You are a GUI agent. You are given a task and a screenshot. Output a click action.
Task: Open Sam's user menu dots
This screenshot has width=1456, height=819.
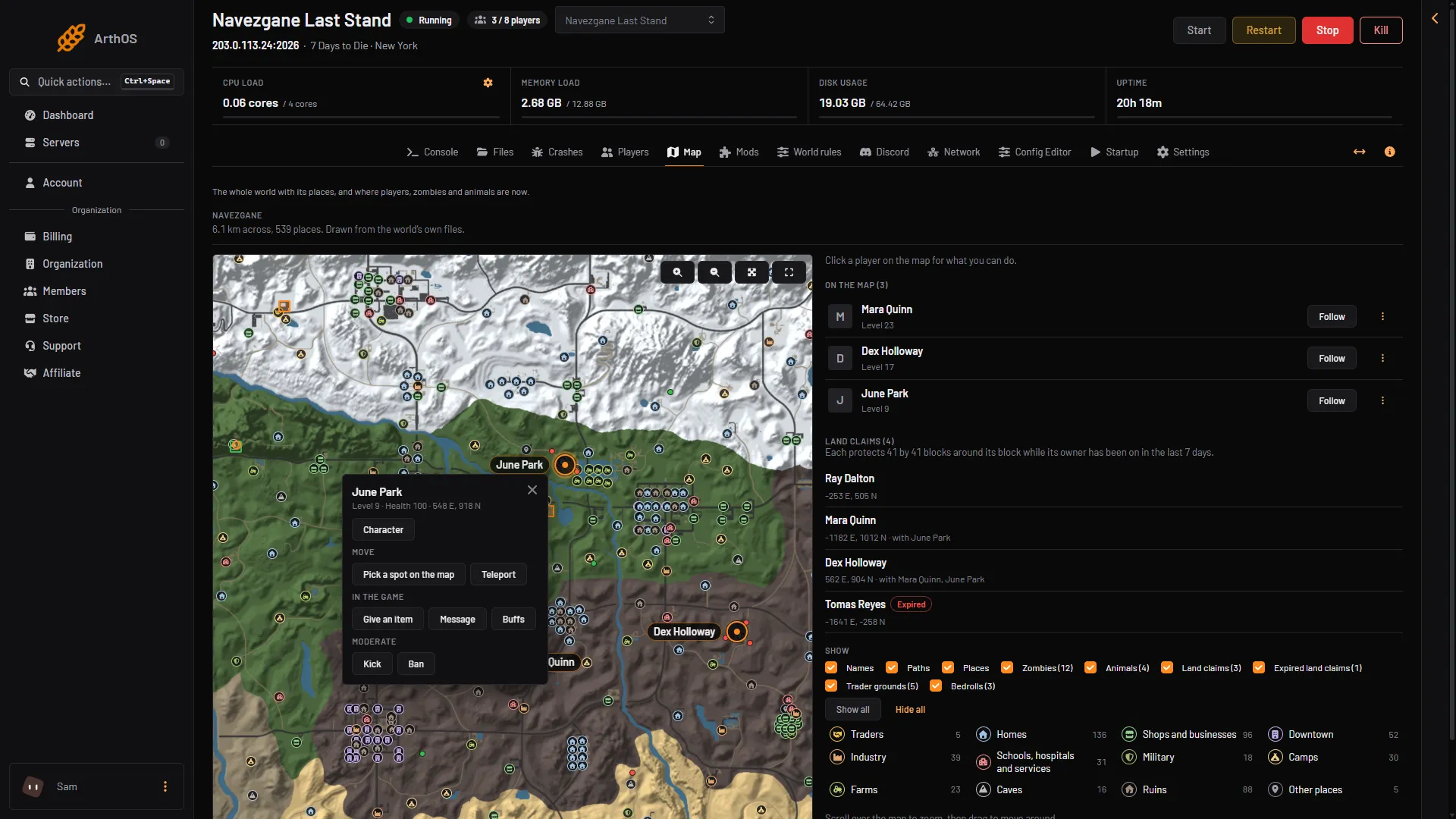(165, 786)
